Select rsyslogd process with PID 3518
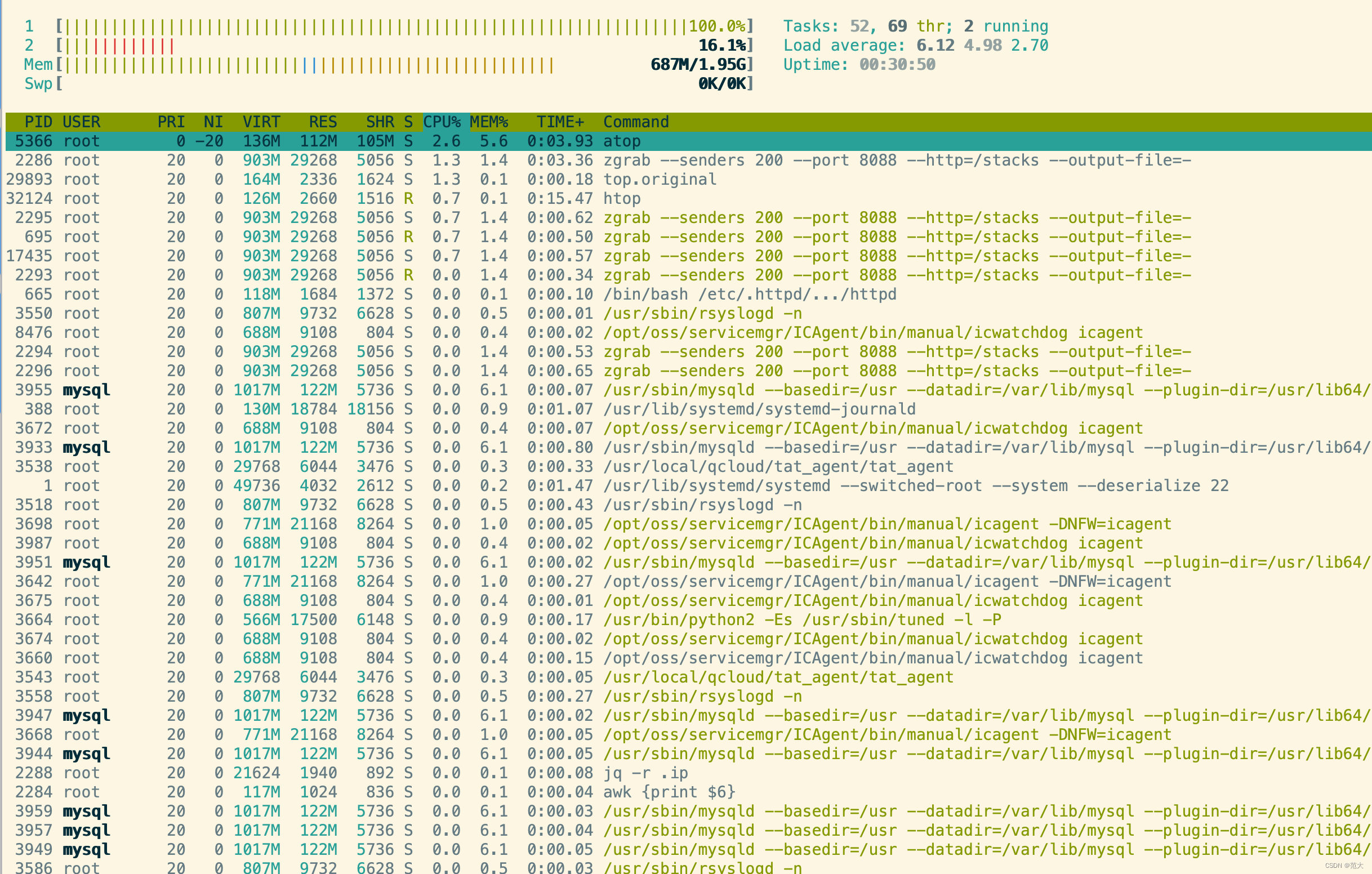Image resolution: width=1372 pixels, height=874 pixels. 688,505
